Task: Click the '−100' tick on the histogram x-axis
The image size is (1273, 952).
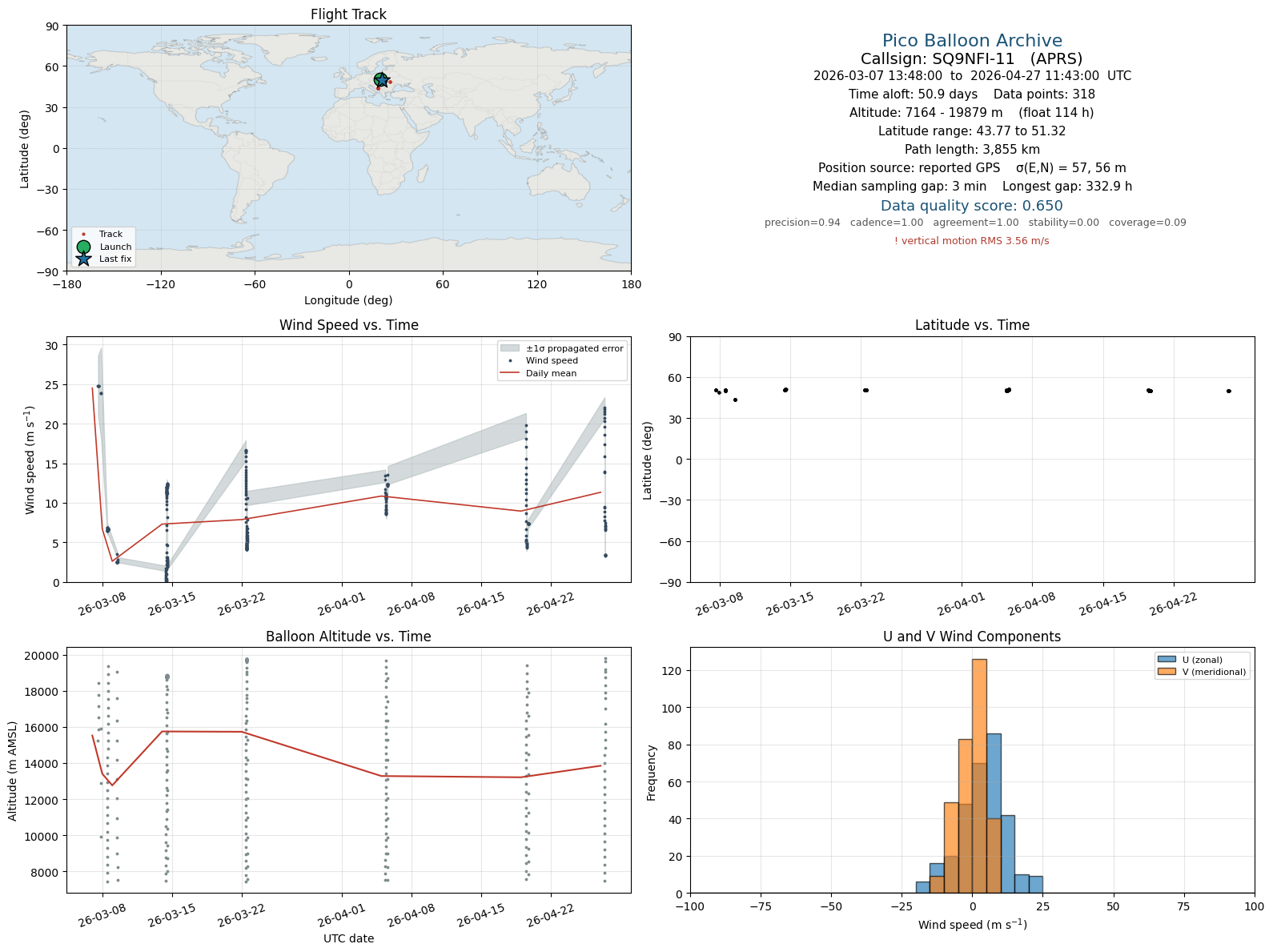Action: click(x=690, y=906)
